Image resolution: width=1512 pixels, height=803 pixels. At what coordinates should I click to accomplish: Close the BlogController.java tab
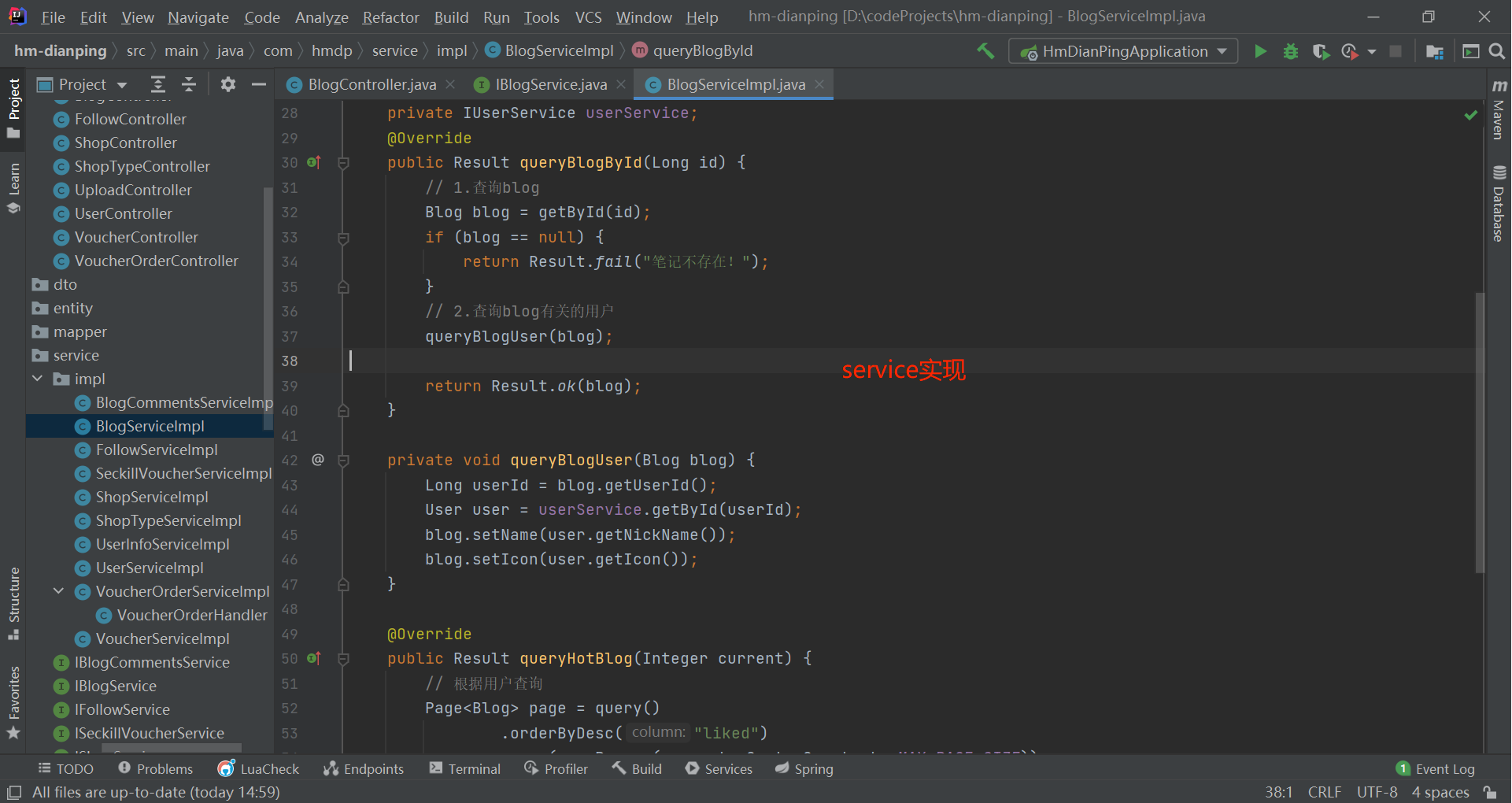click(x=450, y=83)
